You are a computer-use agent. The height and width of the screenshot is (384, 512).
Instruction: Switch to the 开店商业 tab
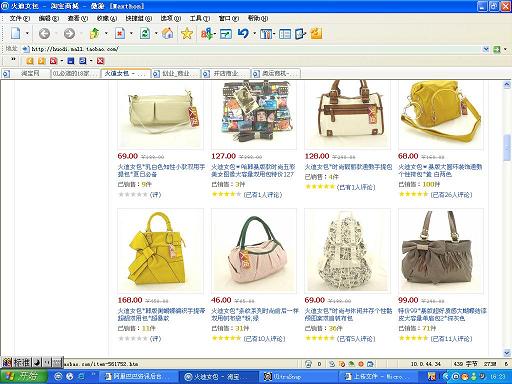point(226,73)
